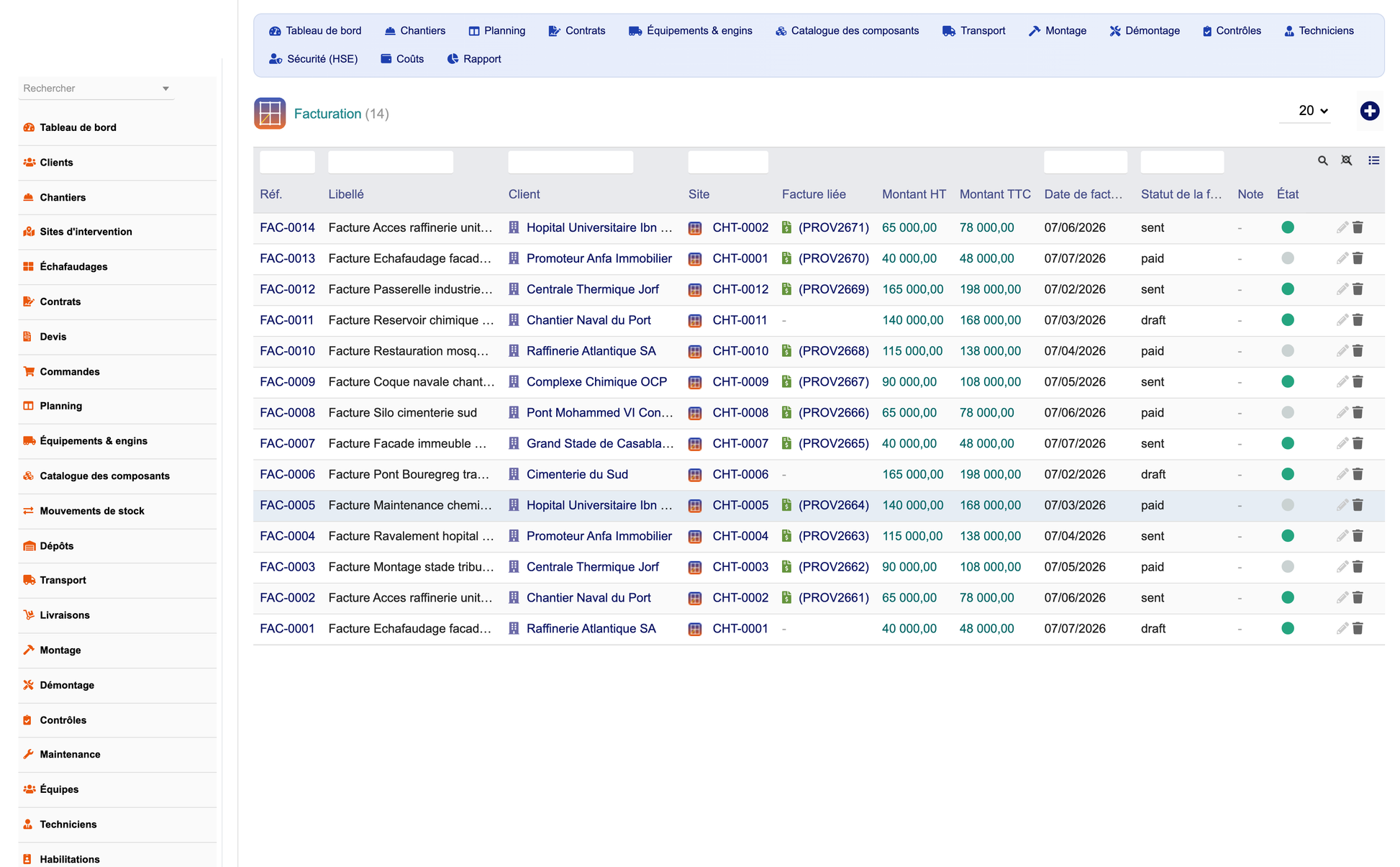Click the clear search filter icon
The height and width of the screenshot is (867, 1400).
pos(1346,160)
